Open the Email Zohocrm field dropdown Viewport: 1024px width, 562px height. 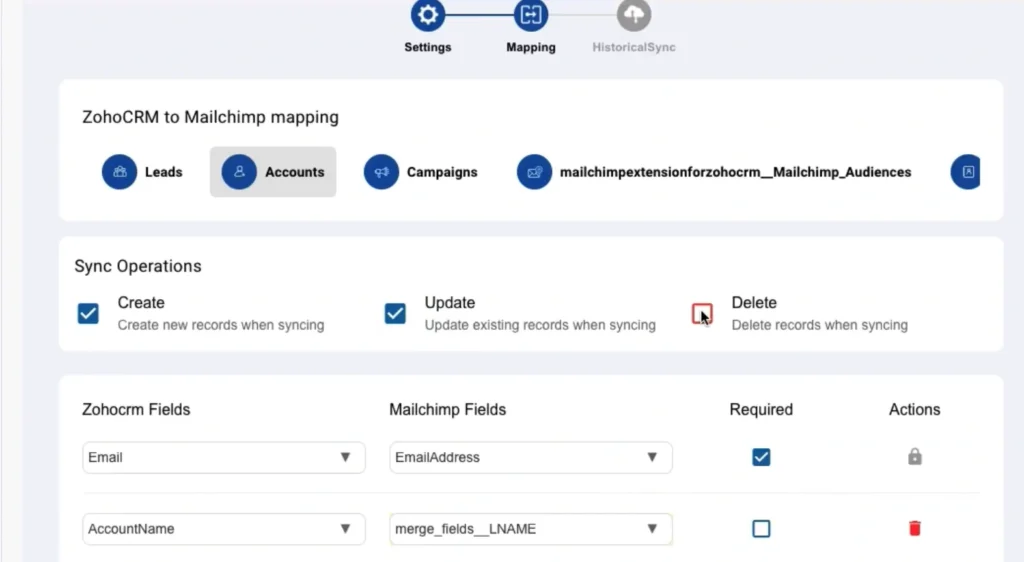(x=223, y=458)
